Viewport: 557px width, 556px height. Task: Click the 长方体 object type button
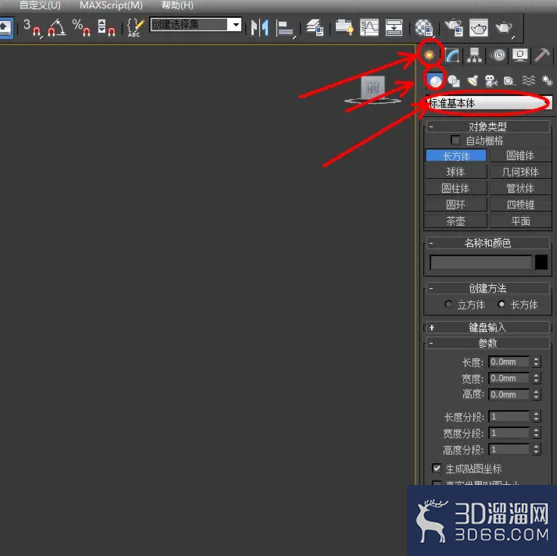pos(456,156)
